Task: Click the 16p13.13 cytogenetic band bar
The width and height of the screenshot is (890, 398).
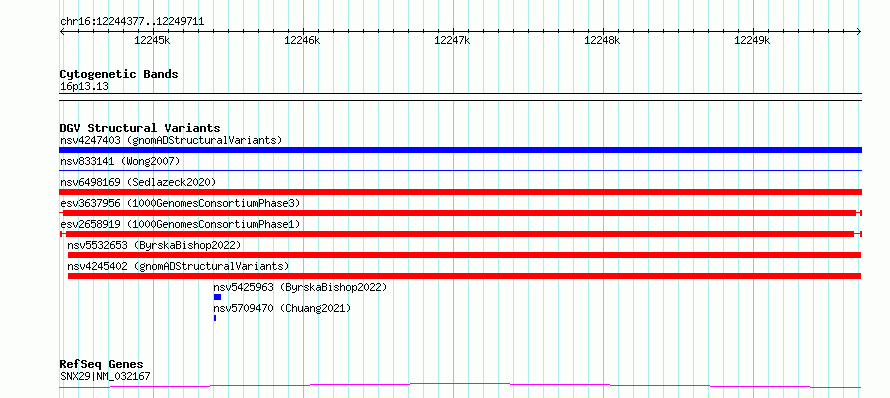Action: [460, 97]
